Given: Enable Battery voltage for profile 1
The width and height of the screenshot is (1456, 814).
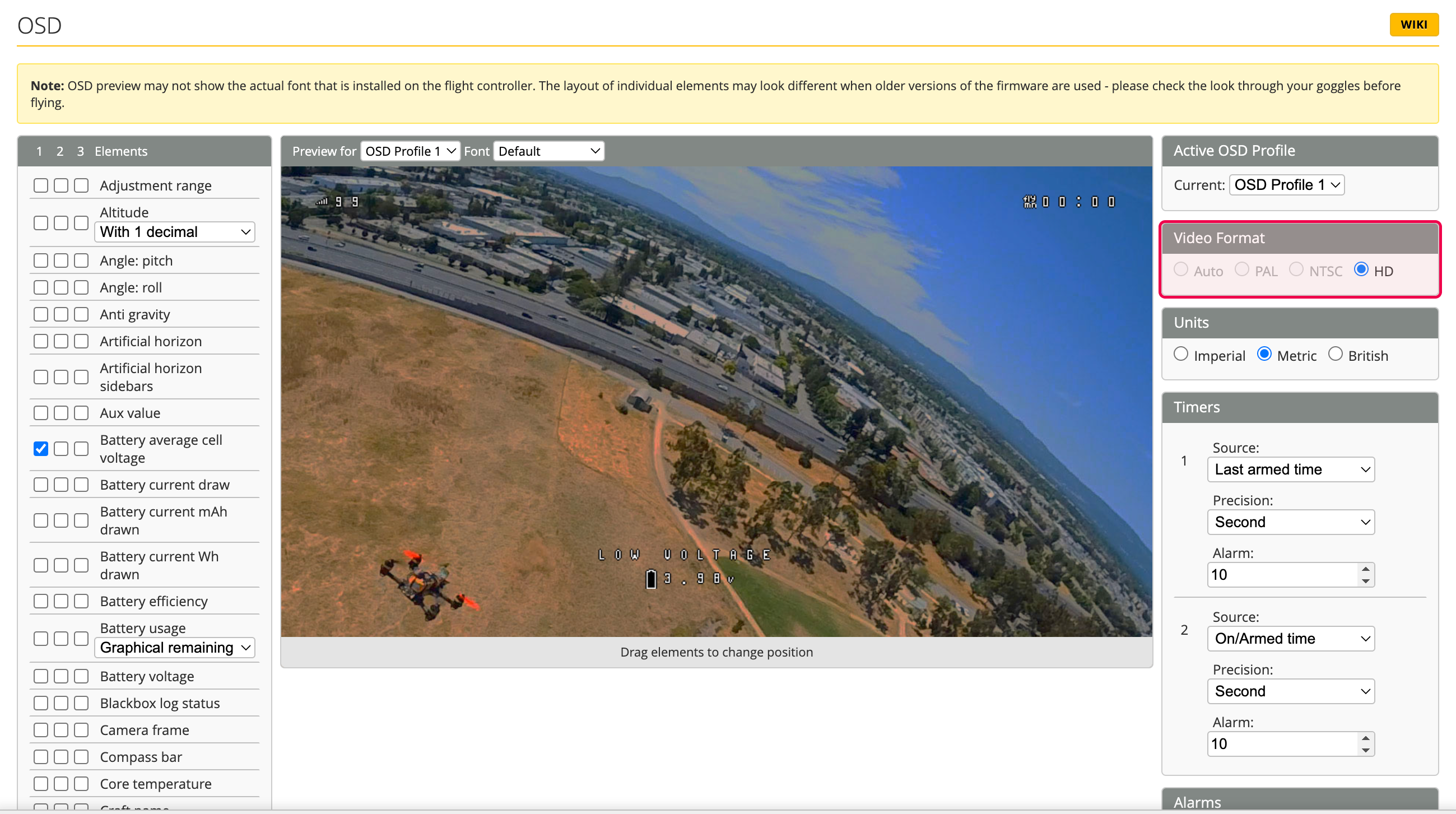Looking at the screenshot, I should click(x=41, y=676).
